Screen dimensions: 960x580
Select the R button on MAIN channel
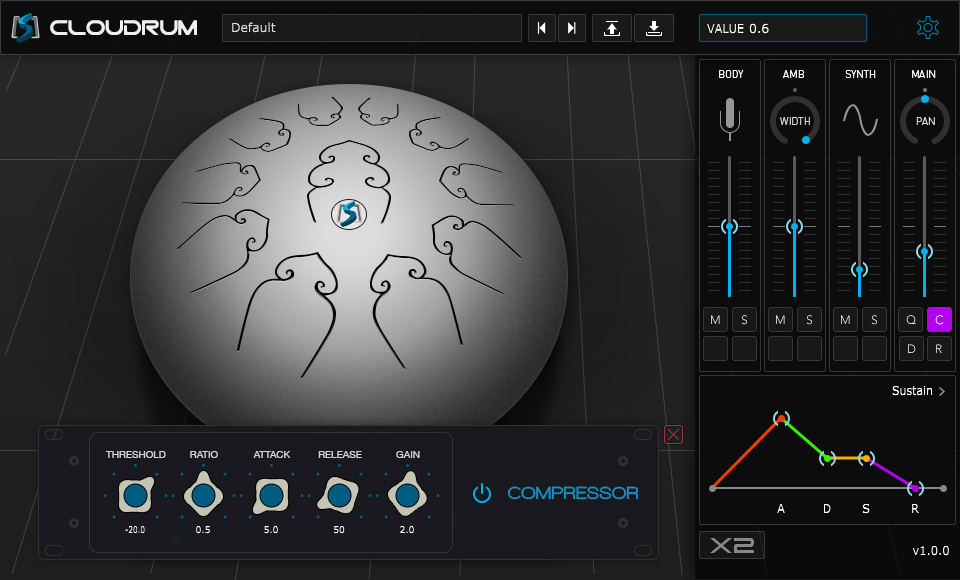[x=938, y=348]
